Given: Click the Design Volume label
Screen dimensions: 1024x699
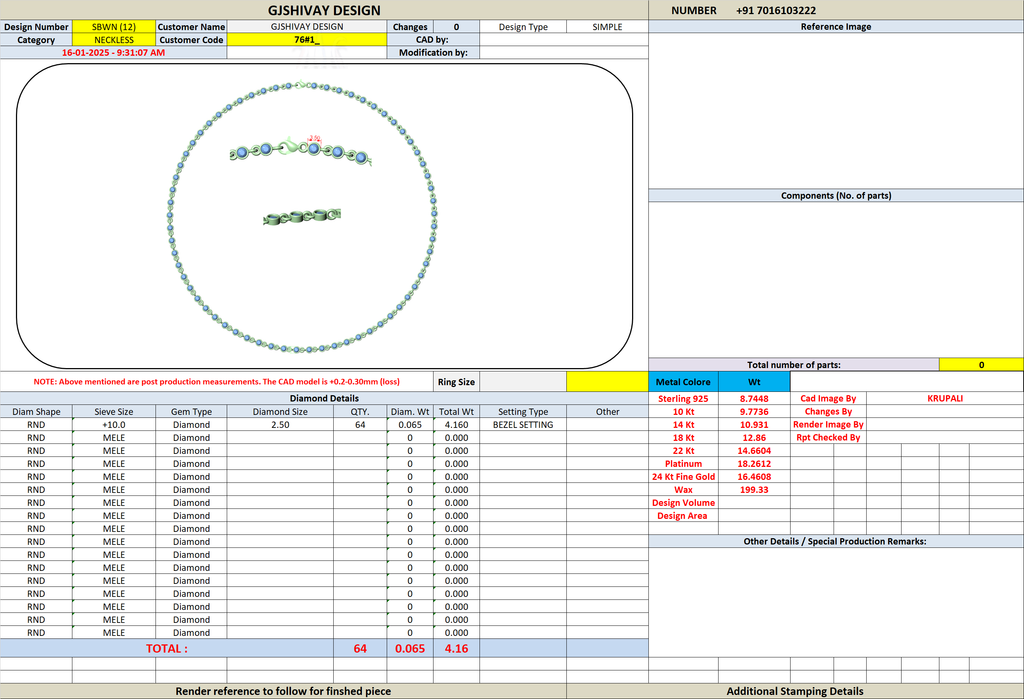Looking at the screenshot, I should click(683, 503).
